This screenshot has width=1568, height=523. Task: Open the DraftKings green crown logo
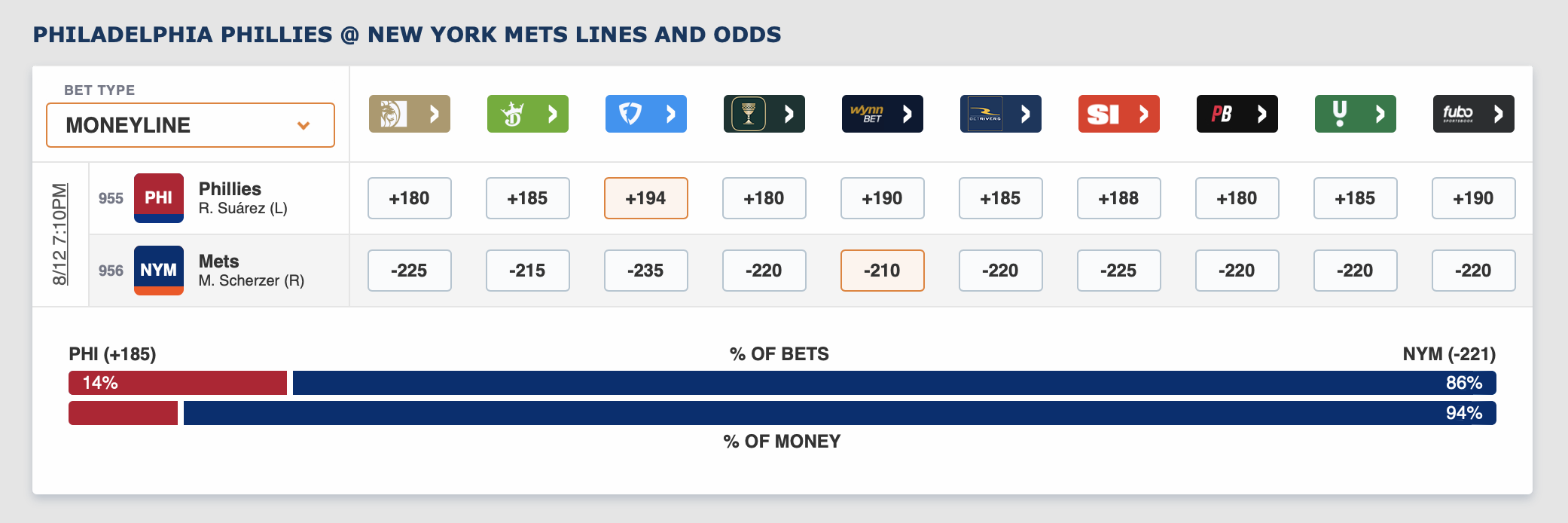tap(527, 114)
